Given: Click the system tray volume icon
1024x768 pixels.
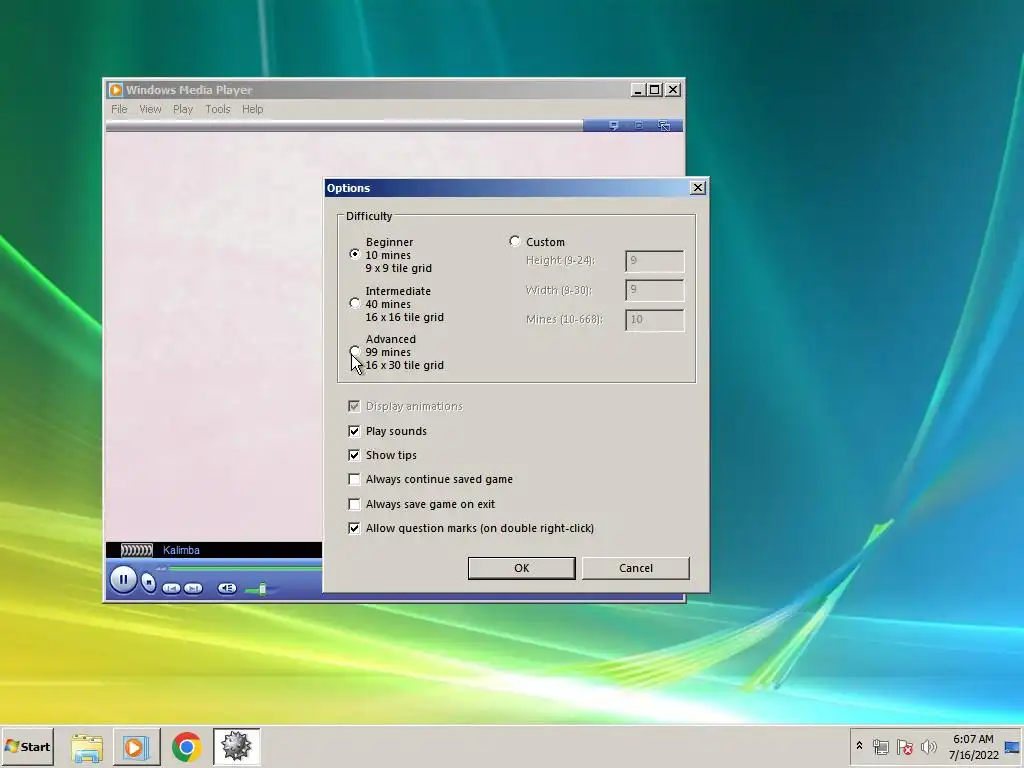Looking at the screenshot, I should (928, 746).
